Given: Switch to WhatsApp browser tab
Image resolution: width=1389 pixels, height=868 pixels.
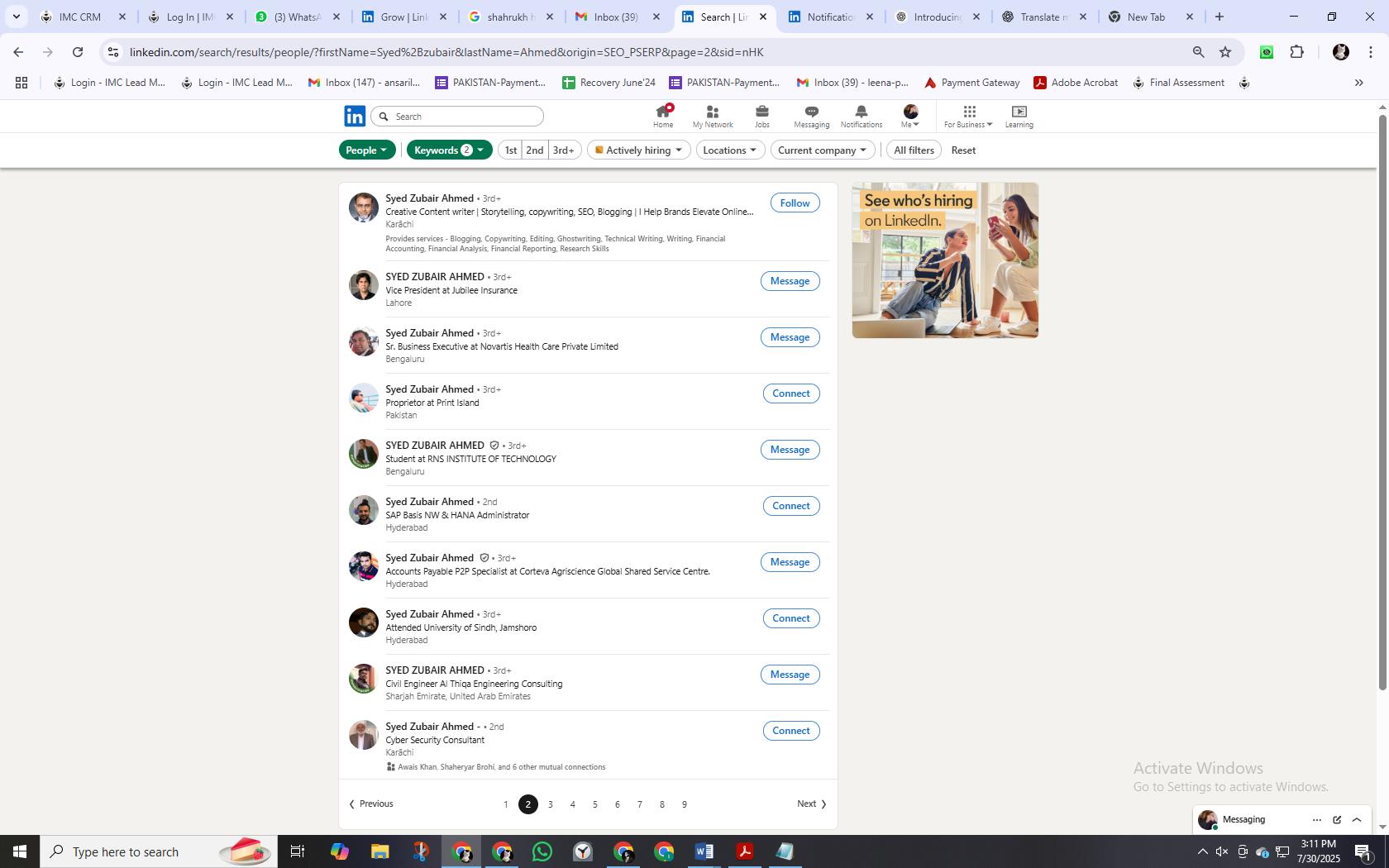Looking at the screenshot, I should pyautogui.click(x=298, y=17).
